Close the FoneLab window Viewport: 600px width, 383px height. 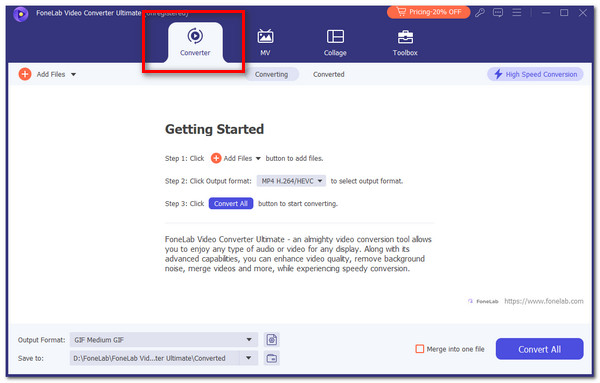click(x=582, y=13)
